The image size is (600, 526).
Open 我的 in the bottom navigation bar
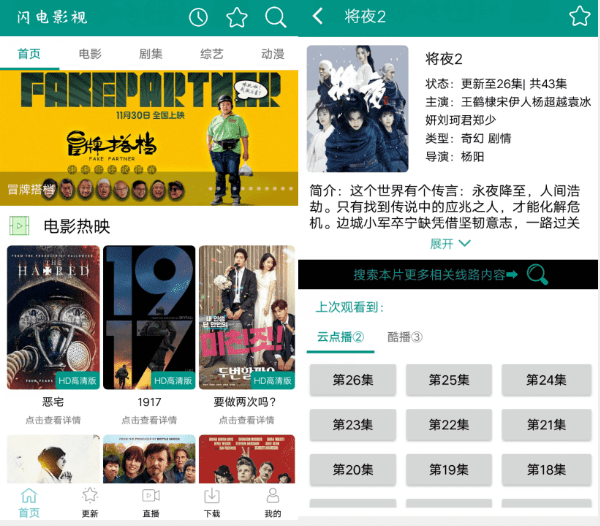click(273, 503)
